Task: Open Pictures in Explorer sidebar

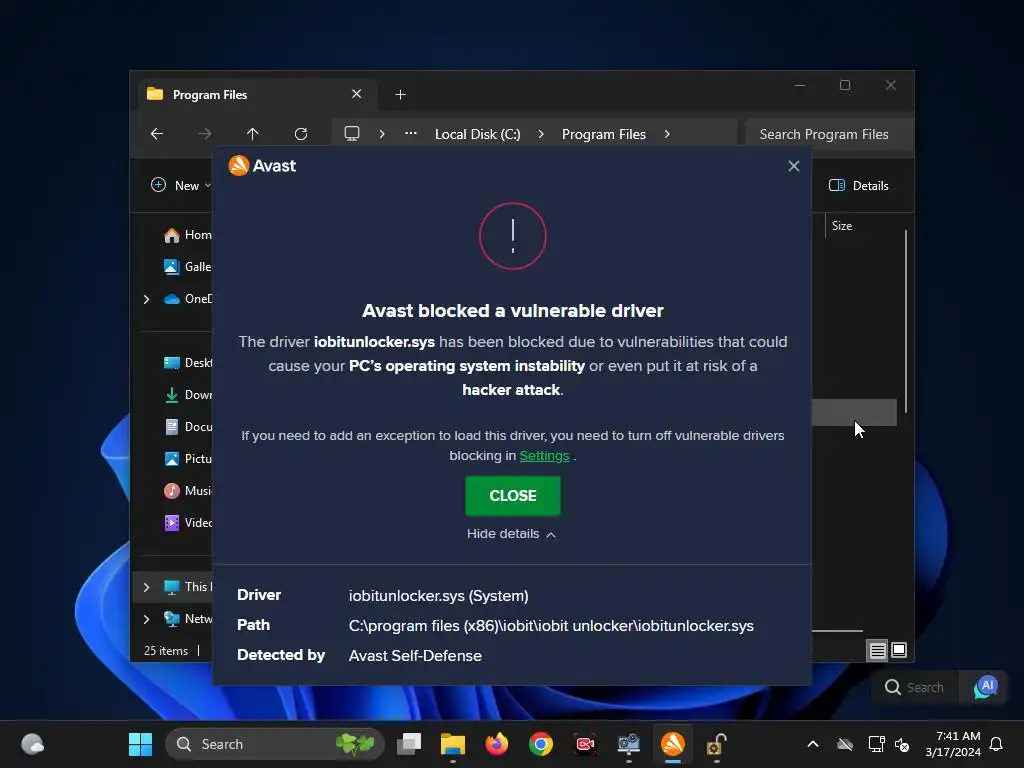Action: coord(187,458)
